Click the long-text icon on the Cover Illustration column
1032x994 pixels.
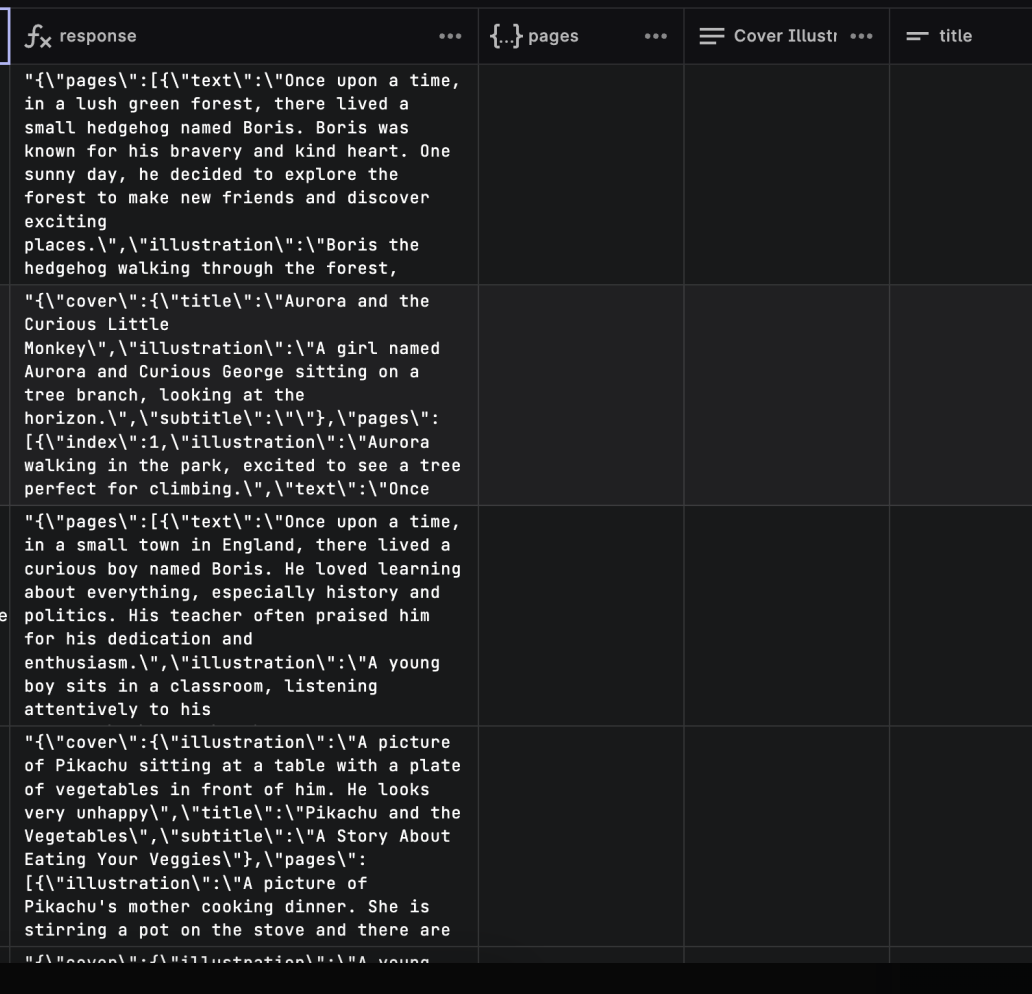pyautogui.click(x=712, y=36)
